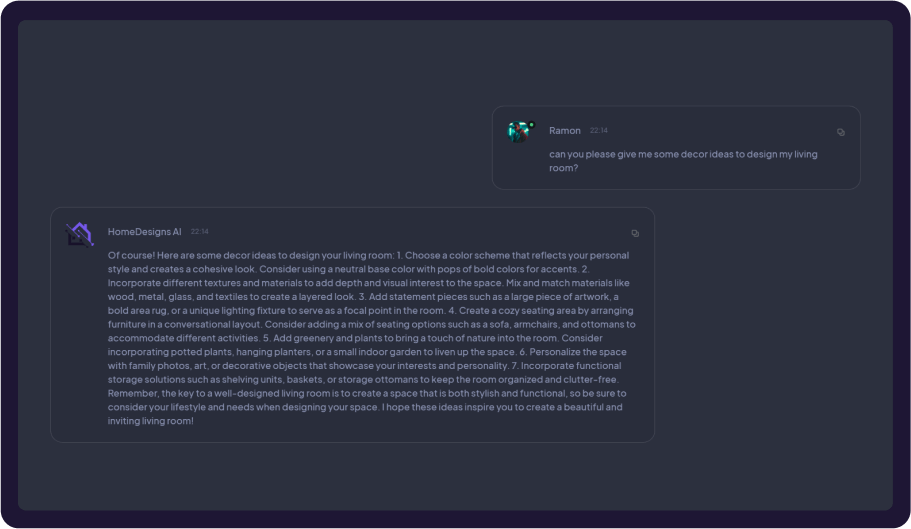Click the 22:14 timestamp beside Ramon
The image size is (911, 529).
[x=598, y=131]
